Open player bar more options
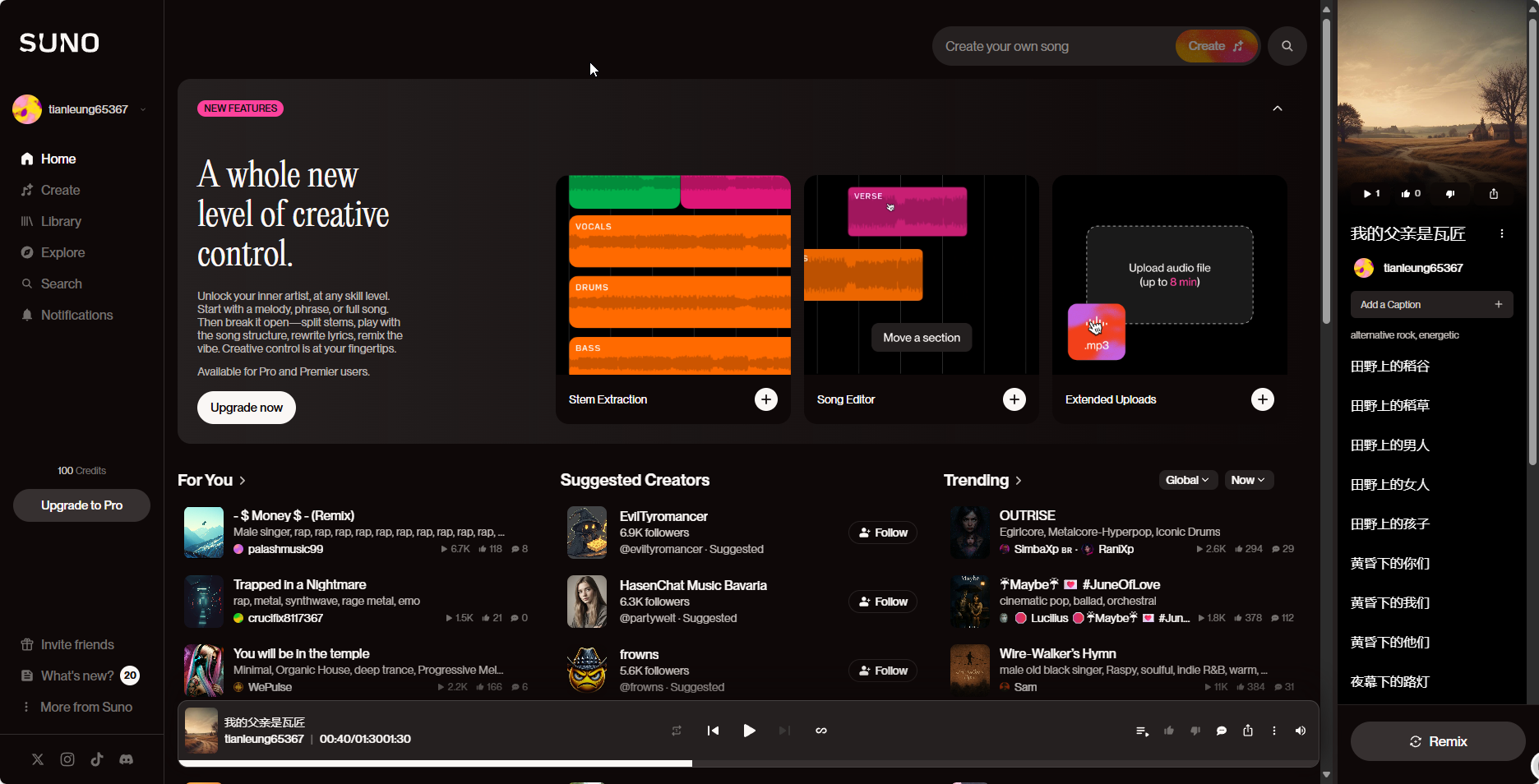This screenshot has height=784, width=1539. click(1274, 731)
